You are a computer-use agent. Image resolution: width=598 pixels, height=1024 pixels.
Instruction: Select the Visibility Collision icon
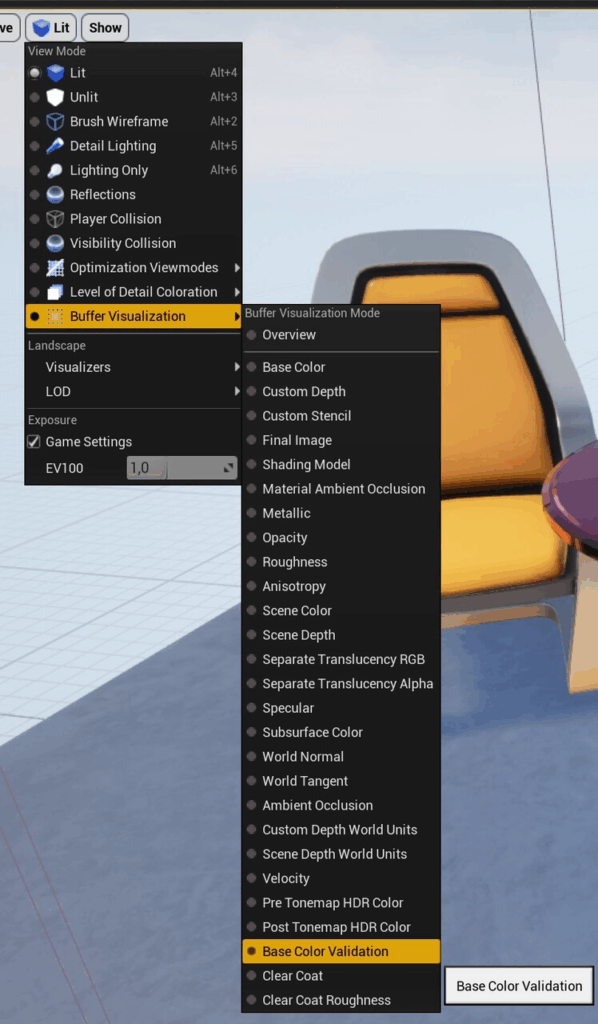[x=55, y=243]
